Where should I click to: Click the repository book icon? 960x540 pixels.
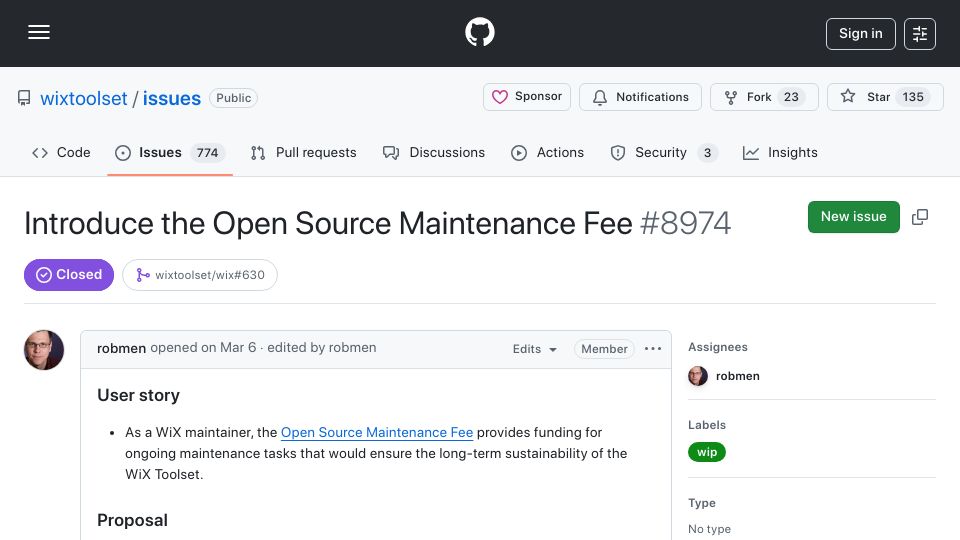pyautogui.click(x=24, y=98)
